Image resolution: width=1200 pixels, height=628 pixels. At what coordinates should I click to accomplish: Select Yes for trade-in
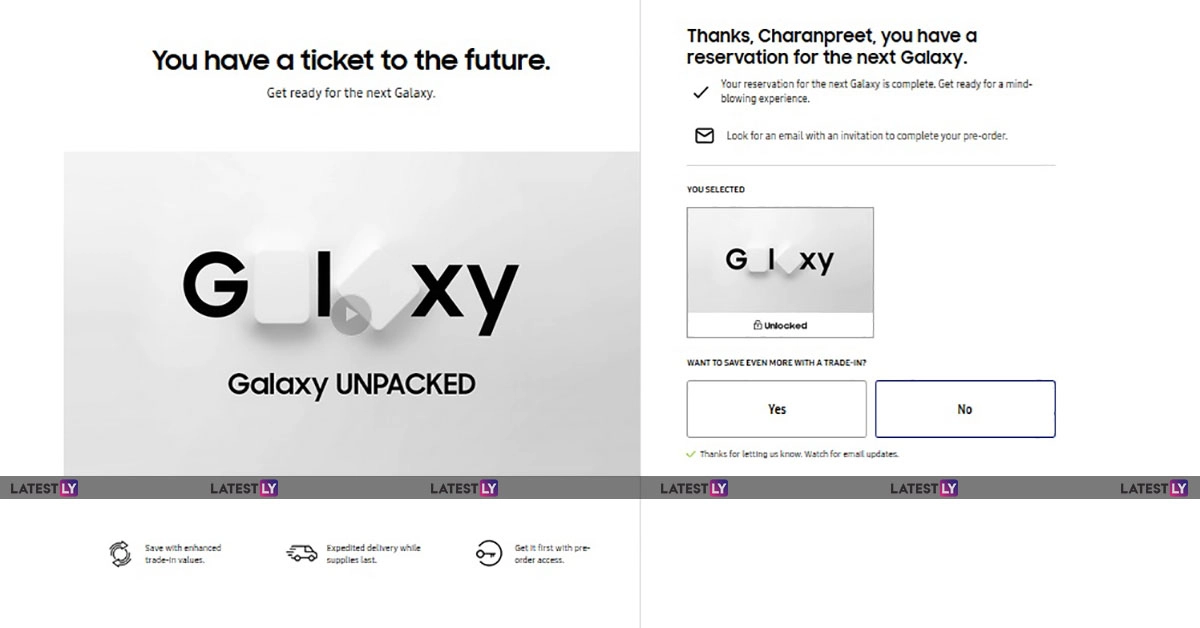coord(776,409)
